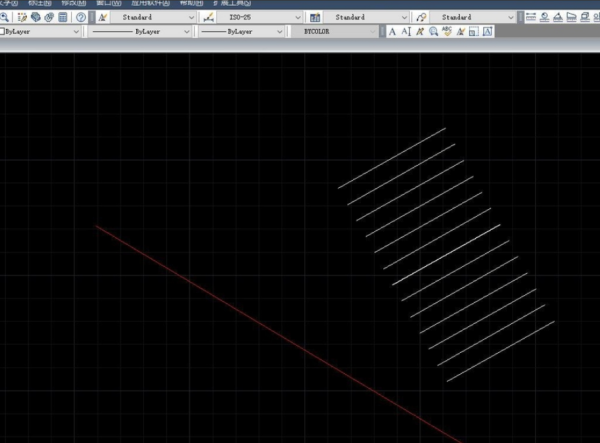Expand the ISO-25 dimension style dropdown
The height and width of the screenshot is (443, 600).
[x=298, y=17]
